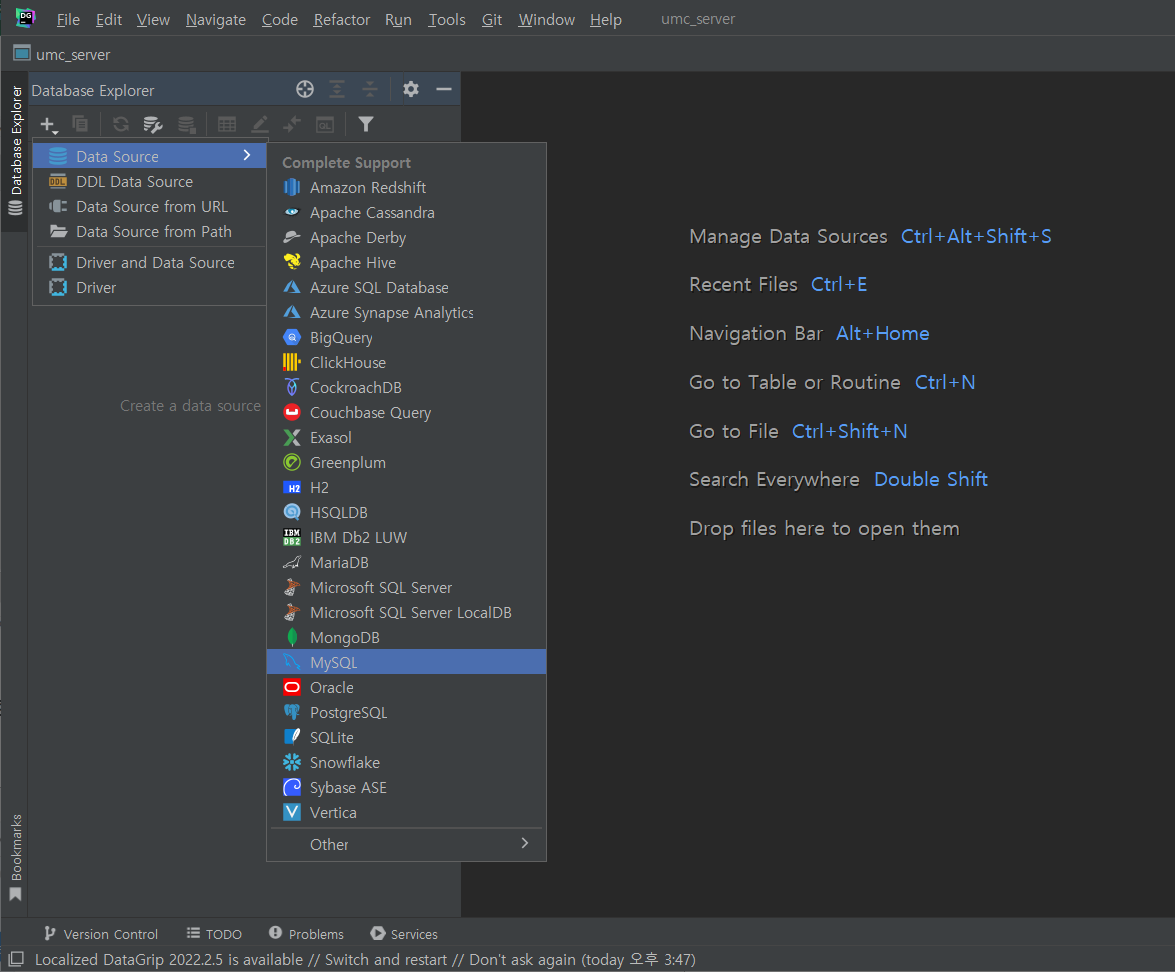Choose CockroachDB data source
Screen dimensions: 1175x972
406,387
